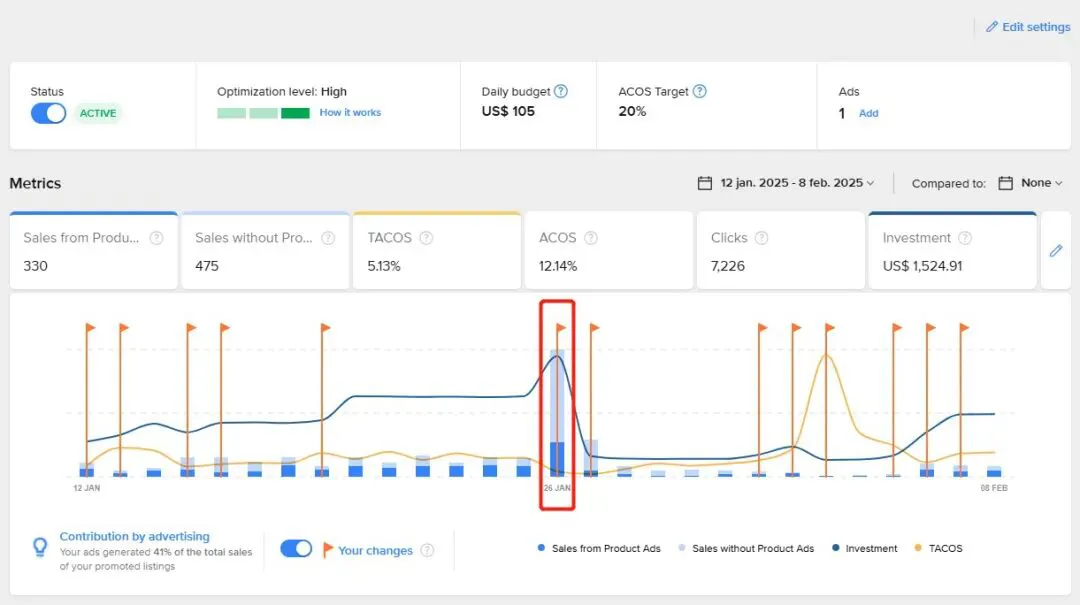Select the ACOS metric card
Screen dimensions: 1080x605
(x=609, y=251)
